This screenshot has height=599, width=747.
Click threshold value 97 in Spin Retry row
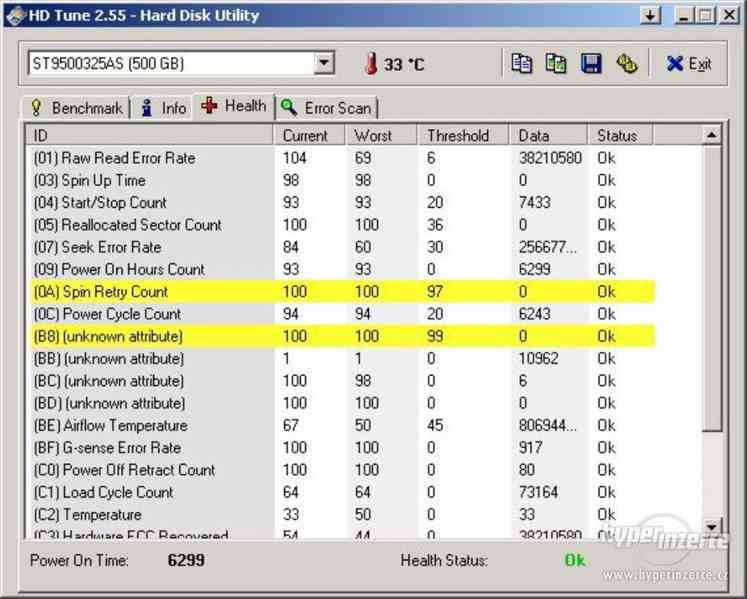point(435,292)
